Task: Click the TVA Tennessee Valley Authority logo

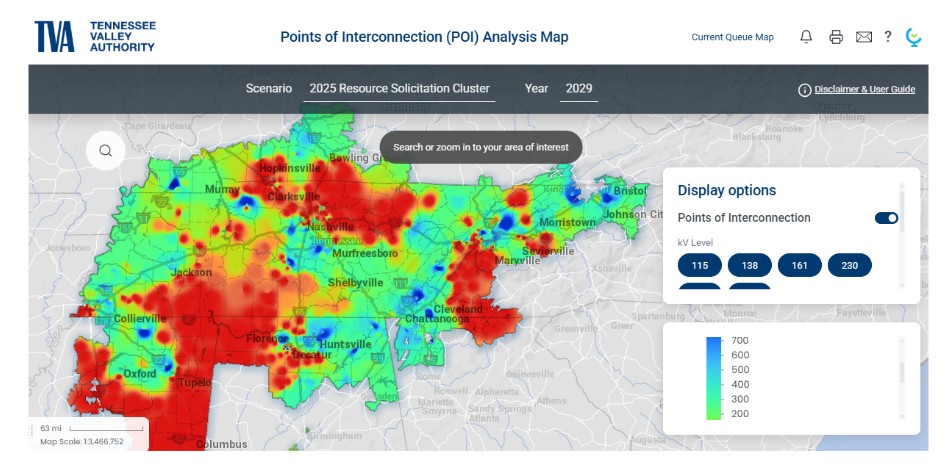Action: [95, 36]
